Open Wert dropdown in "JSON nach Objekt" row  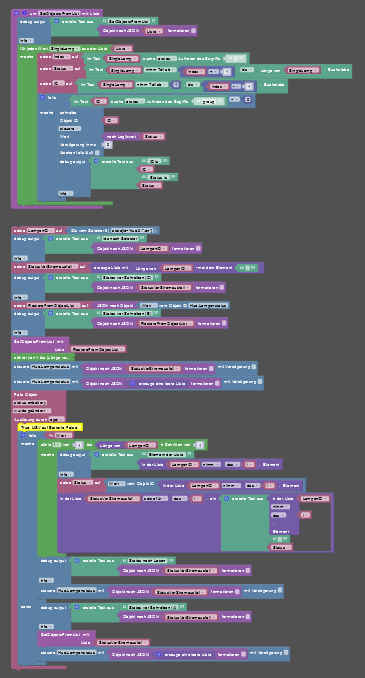(148, 305)
